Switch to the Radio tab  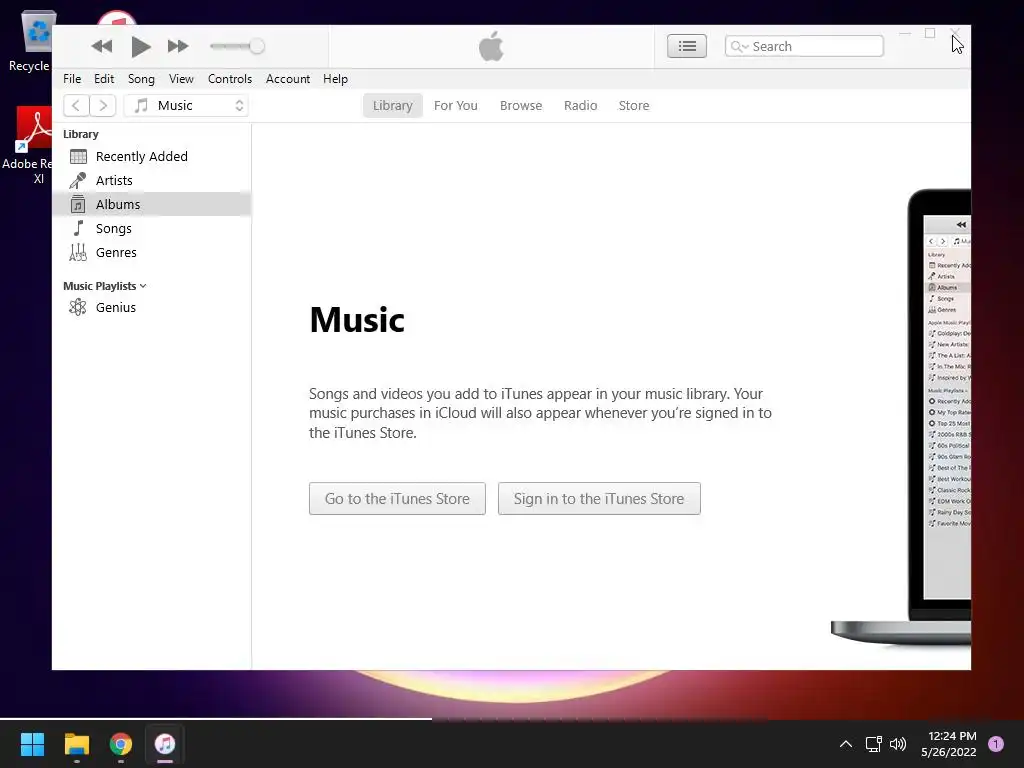pyautogui.click(x=581, y=106)
